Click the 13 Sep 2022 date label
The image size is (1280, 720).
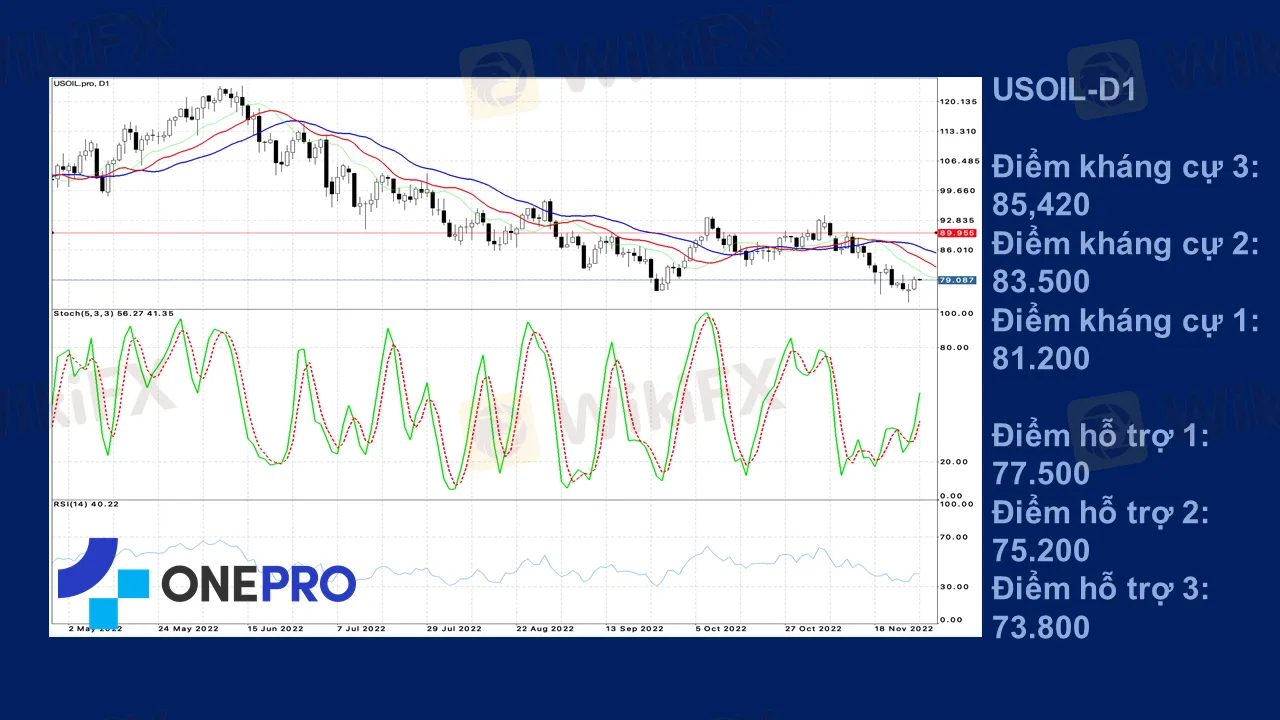[634, 629]
